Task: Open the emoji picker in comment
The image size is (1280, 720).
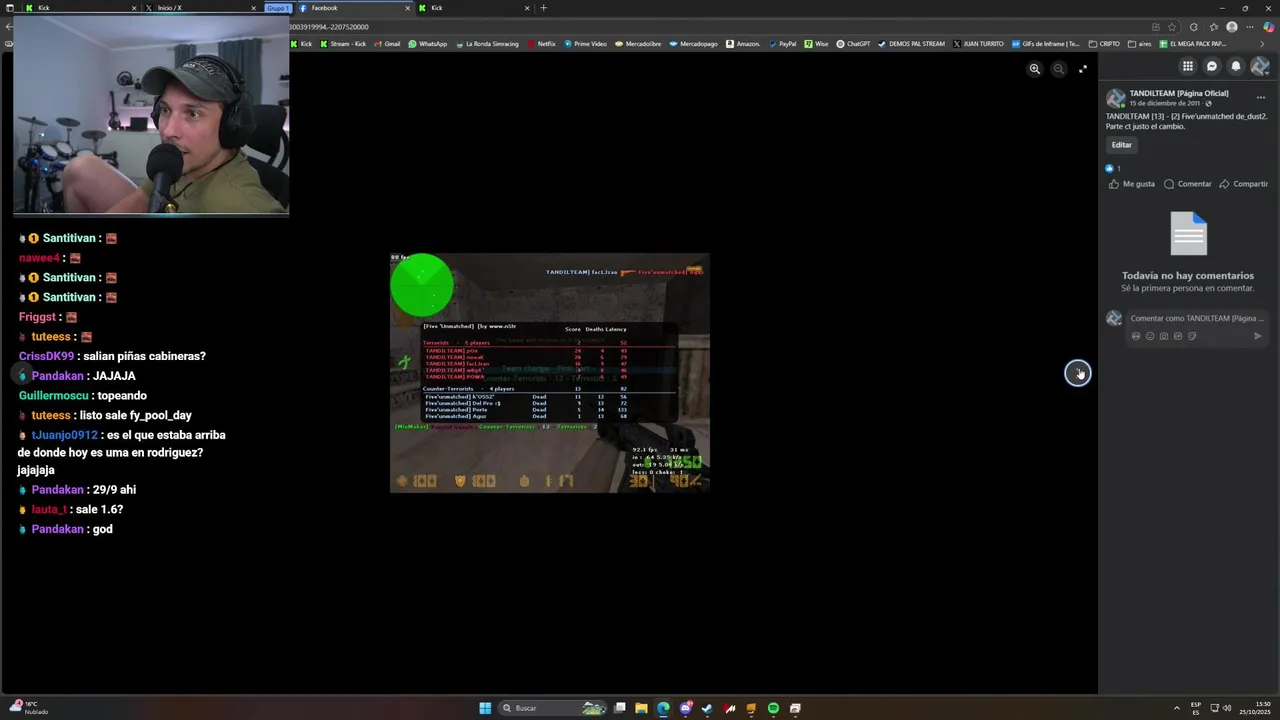Action: [1150, 336]
